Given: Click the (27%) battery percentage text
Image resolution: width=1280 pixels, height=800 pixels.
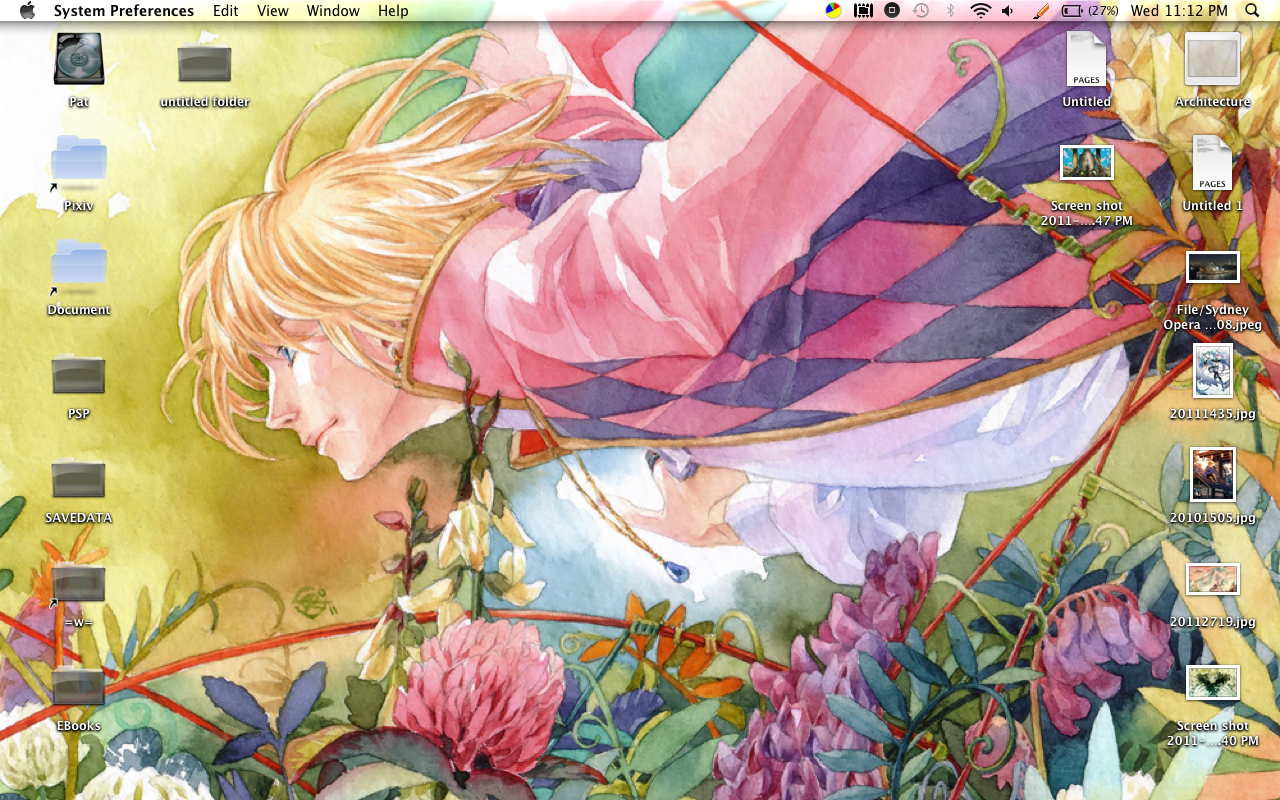Looking at the screenshot, I should (x=1104, y=11).
